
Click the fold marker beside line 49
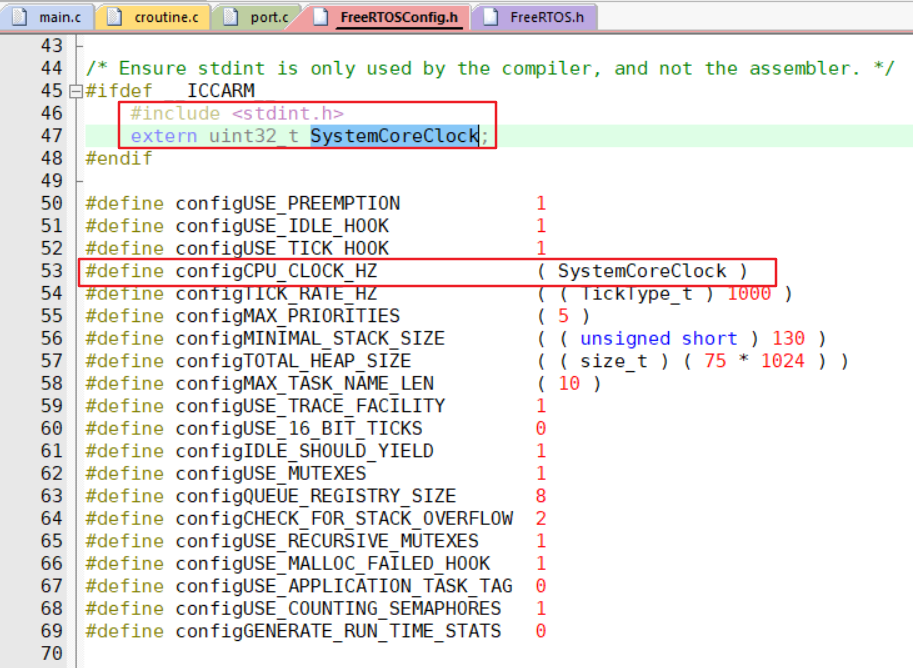point(77,180)
